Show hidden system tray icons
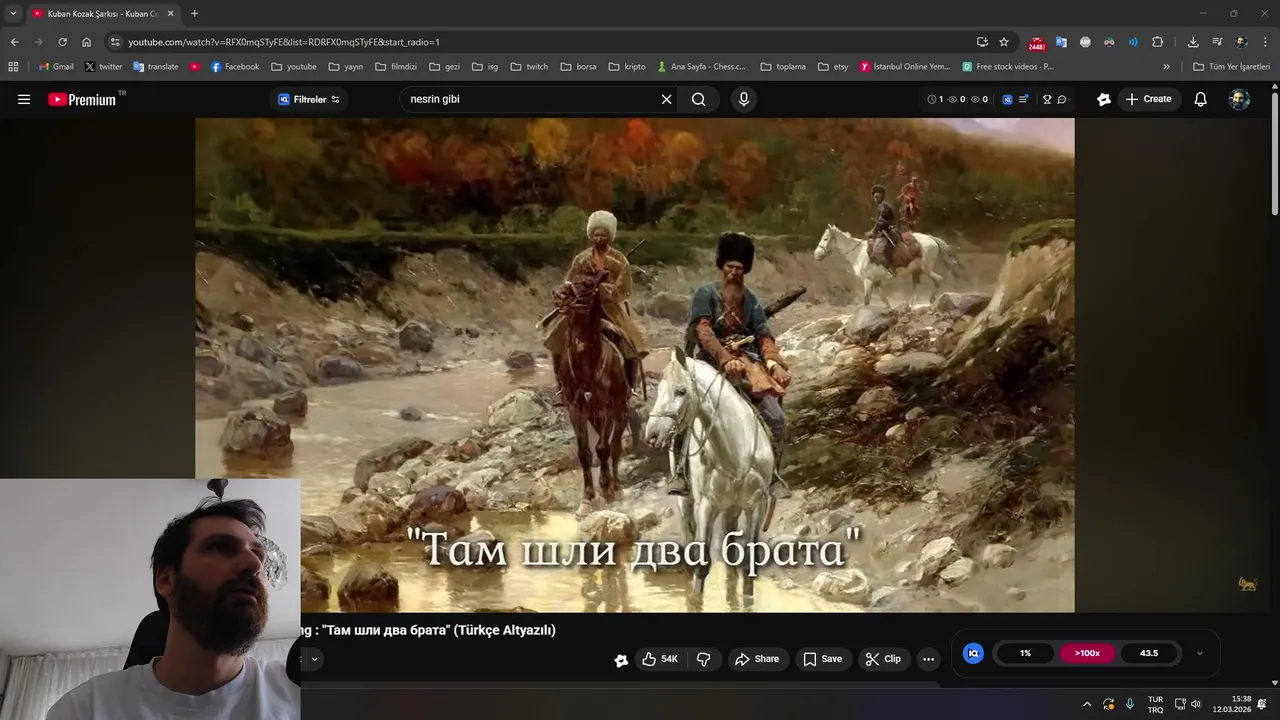This screenshot has width=1280, height=720. (1087, 704)
